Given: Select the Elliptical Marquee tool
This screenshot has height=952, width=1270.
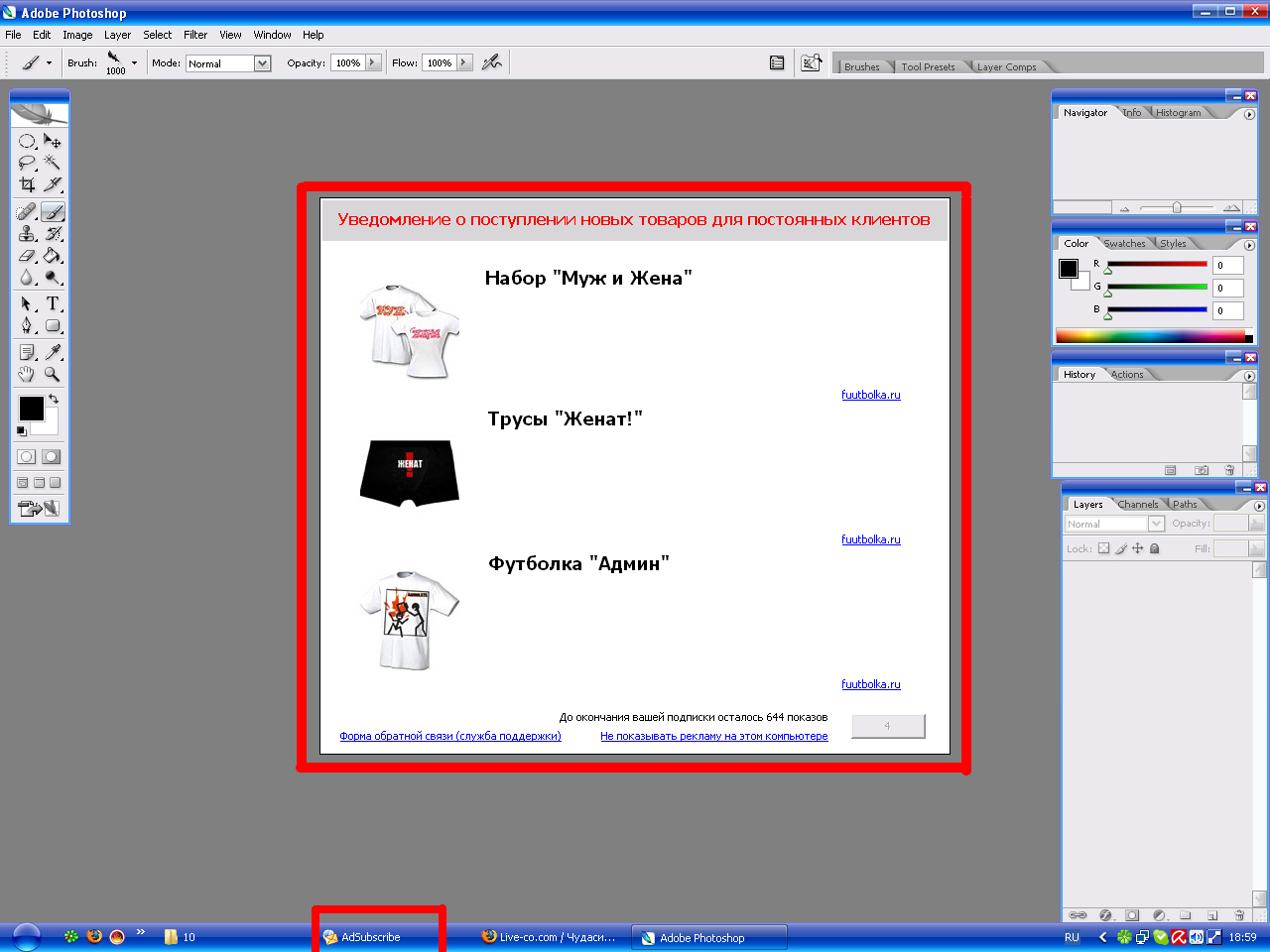Looking at the screenshot, I should (27, 141).
